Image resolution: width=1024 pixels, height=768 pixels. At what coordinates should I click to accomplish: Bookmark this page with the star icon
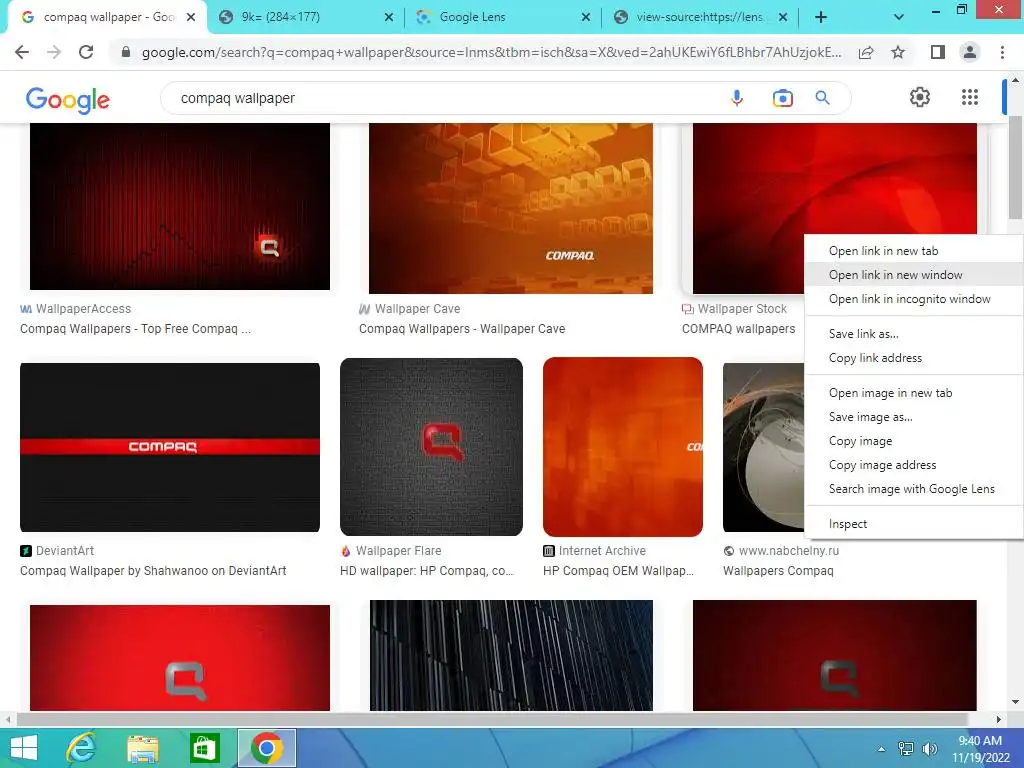(x=898, y=52)
